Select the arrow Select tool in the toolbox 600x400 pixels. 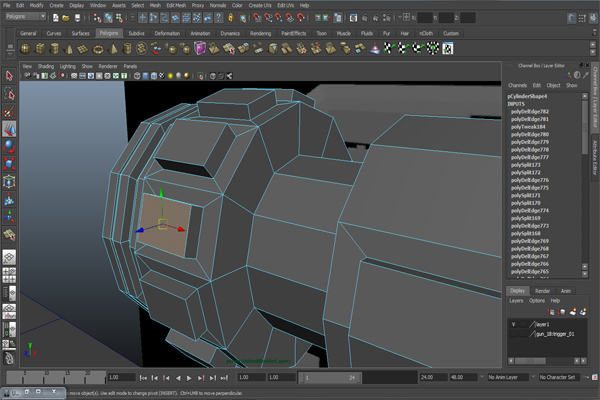[x=9, y=76]
